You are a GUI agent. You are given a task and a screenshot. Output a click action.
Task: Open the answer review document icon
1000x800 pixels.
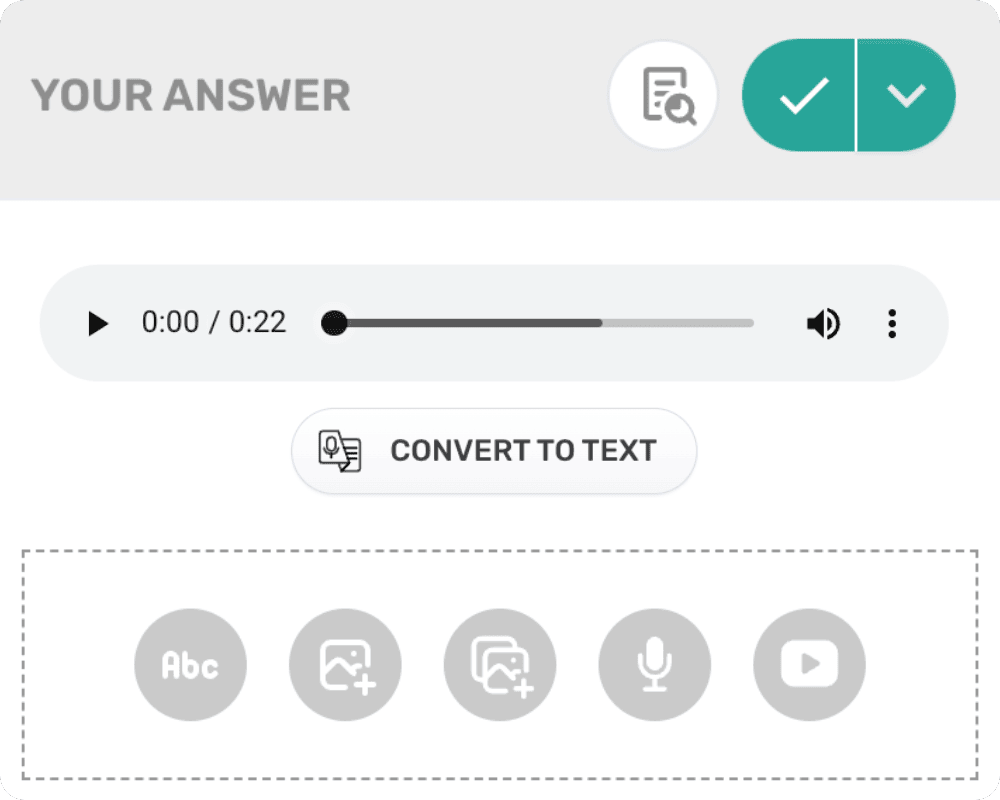click(663, 96)
